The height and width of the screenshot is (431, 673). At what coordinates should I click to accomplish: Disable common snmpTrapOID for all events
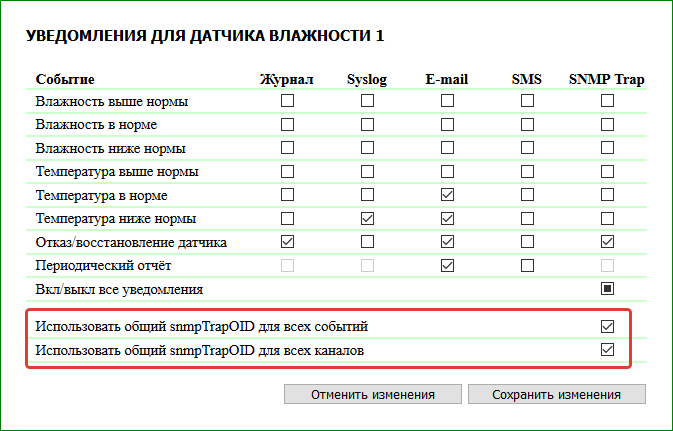(607, 326)
